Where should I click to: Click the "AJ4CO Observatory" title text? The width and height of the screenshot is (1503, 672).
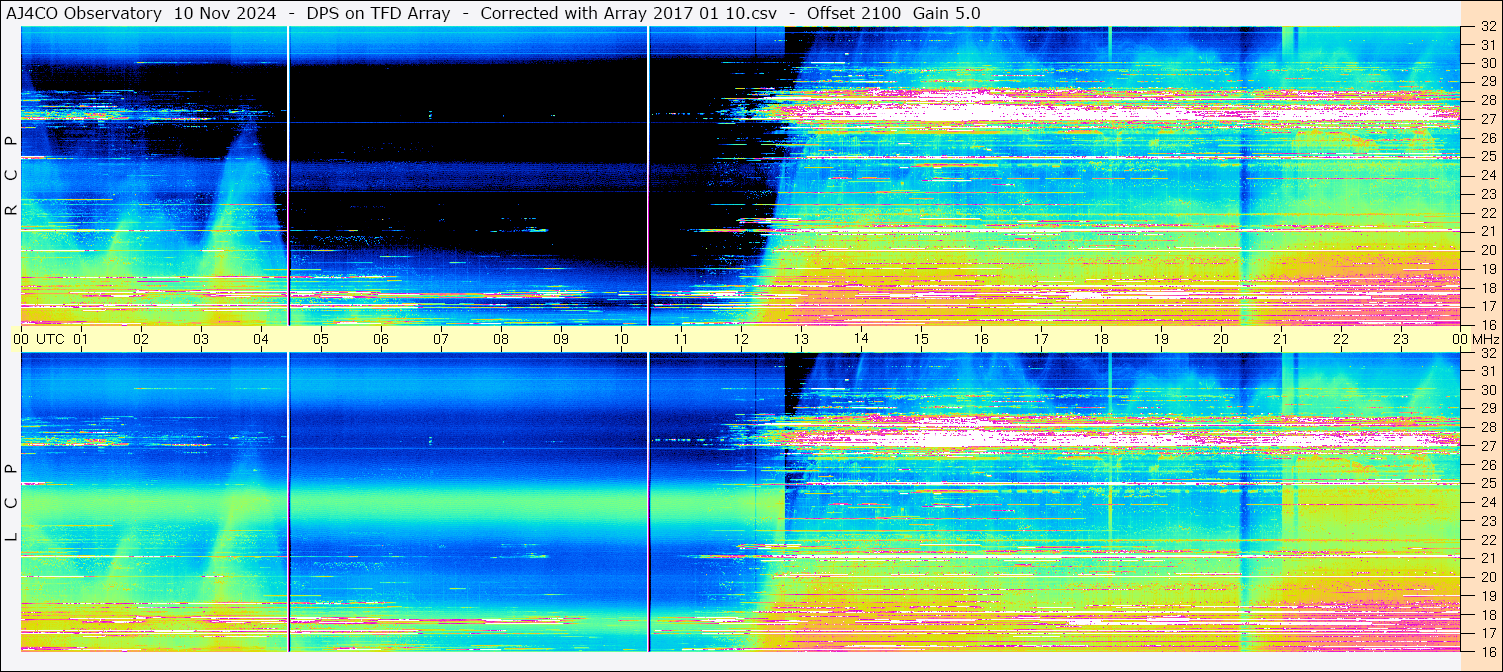click(84, 14)
